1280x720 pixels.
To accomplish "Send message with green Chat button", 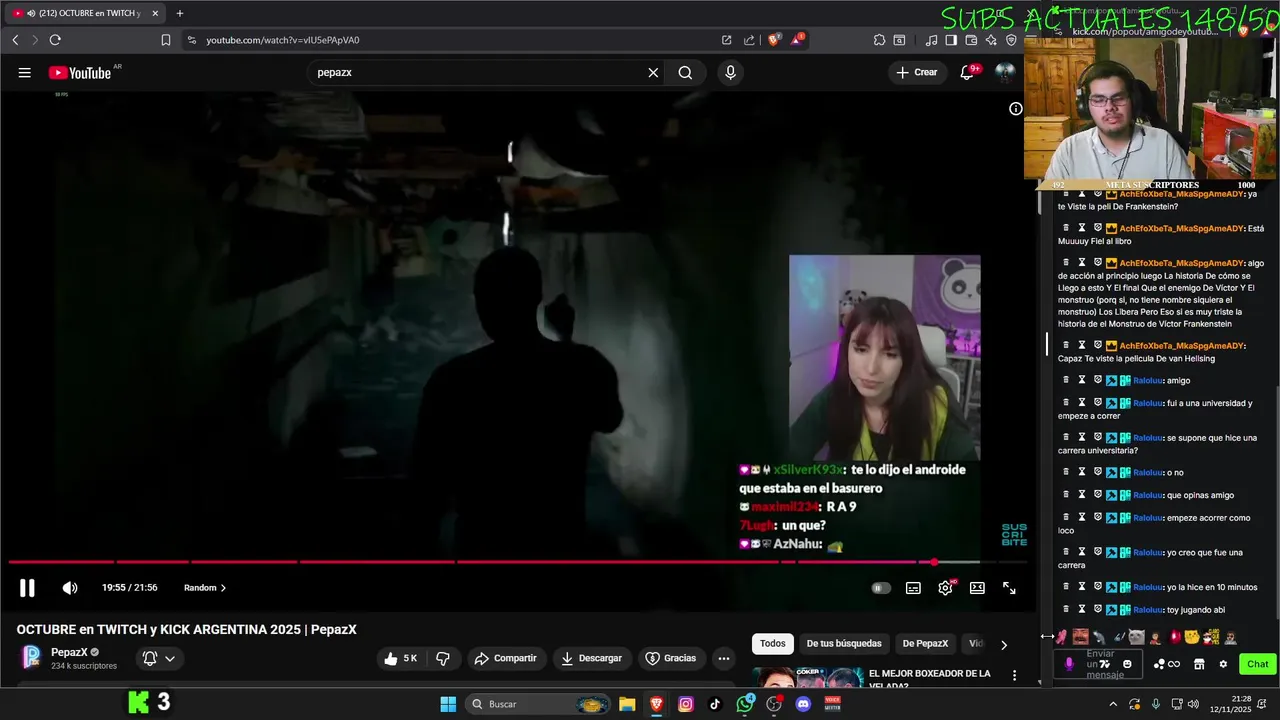I will pos(1257,664).
